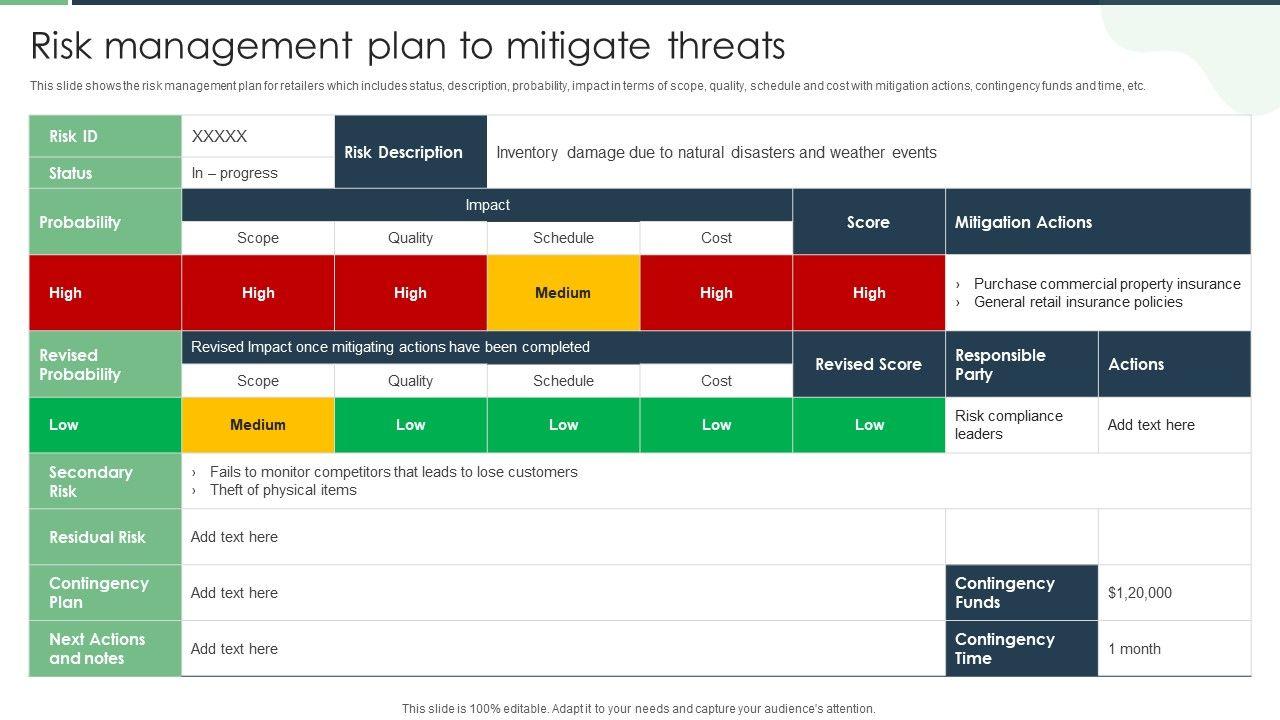Click the 'Risk compliance leaders' cell
Screen dimensions: 1280x720
[1022, 425]
